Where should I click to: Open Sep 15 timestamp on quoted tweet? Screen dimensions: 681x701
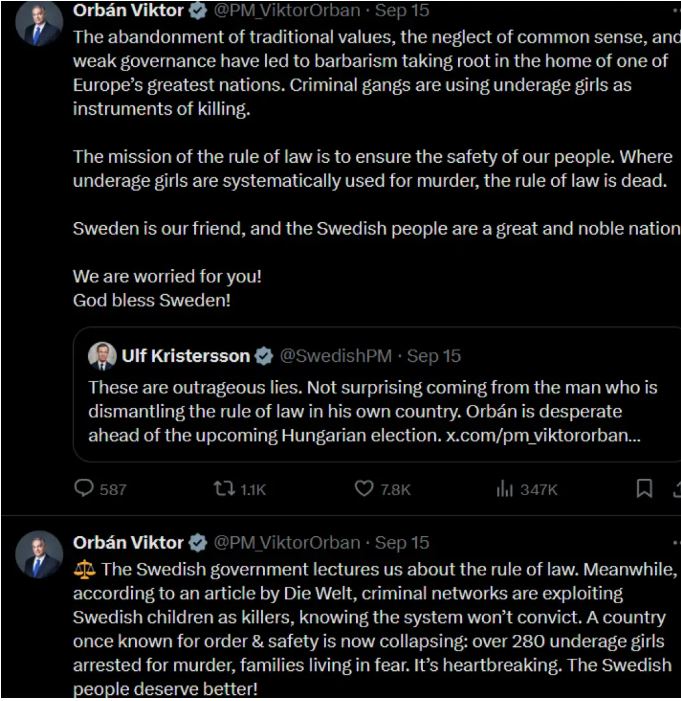(x=434, y=356)
